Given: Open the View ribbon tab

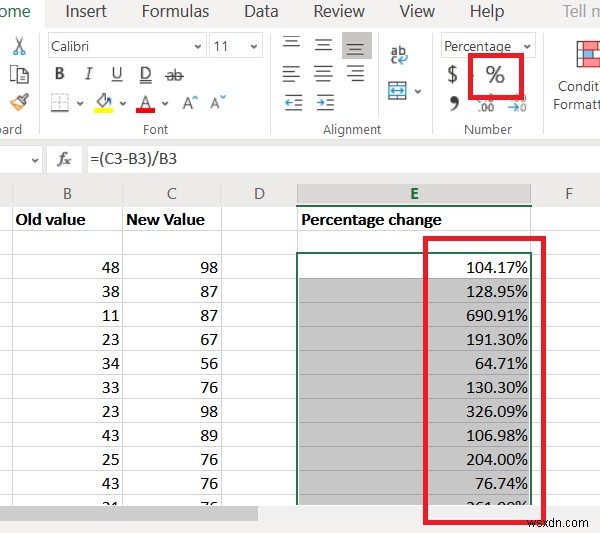Looking at the screenshot, I should coord(417,11).
